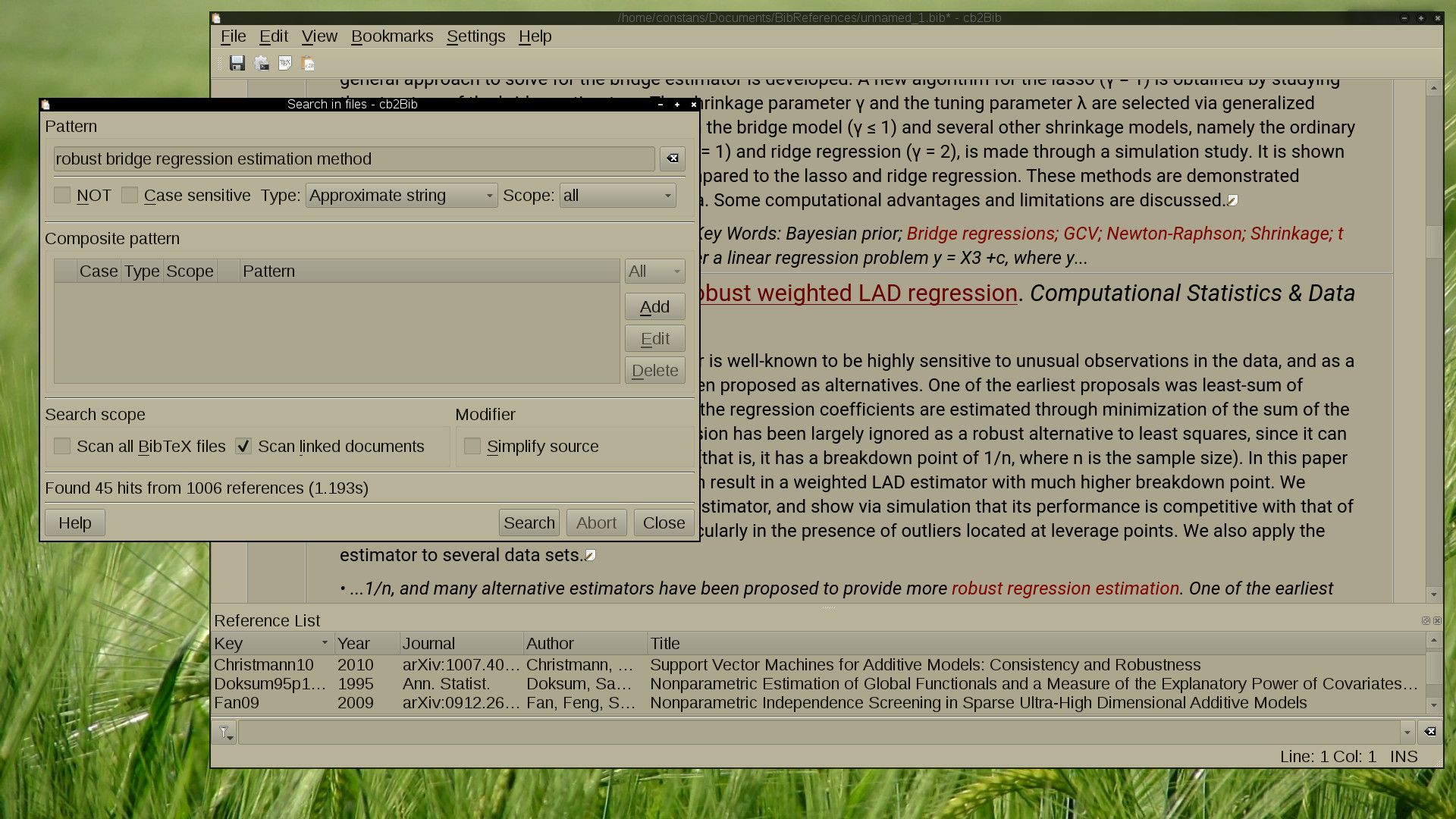
Task: Click the Search button
Action: click(529, 522)
